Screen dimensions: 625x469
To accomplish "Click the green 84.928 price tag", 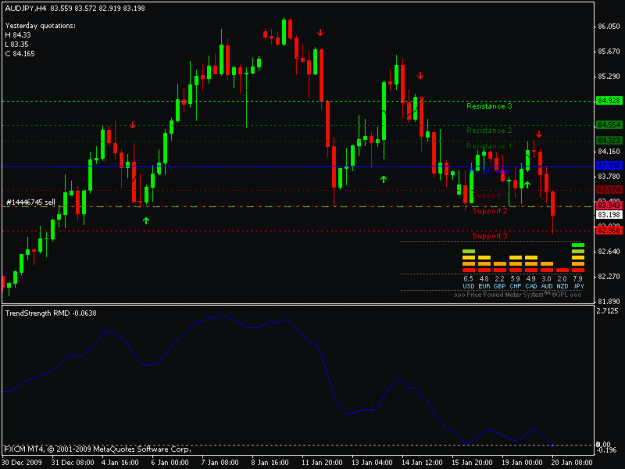I will [609, 101].
